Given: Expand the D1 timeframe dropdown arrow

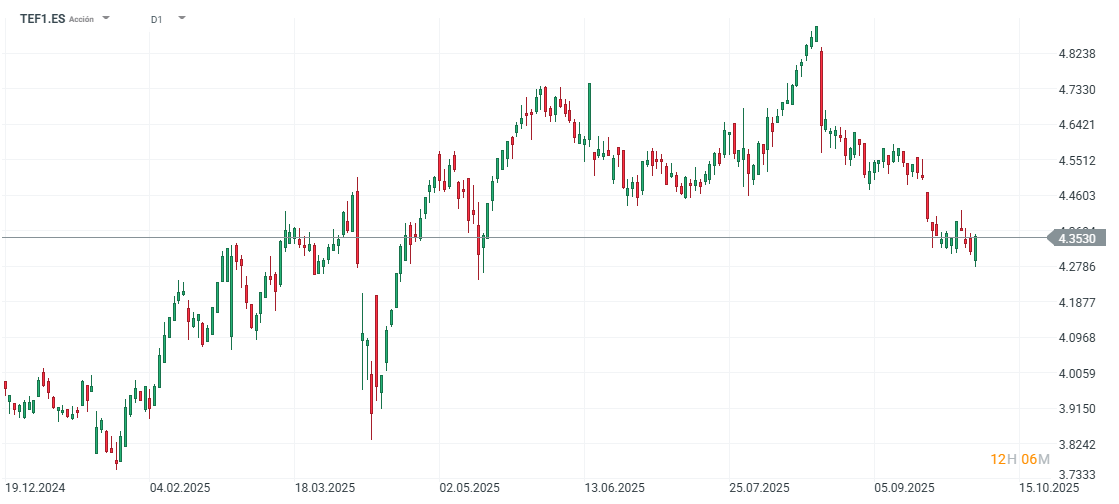Looking at the screenshot, I should coord(181,18).
